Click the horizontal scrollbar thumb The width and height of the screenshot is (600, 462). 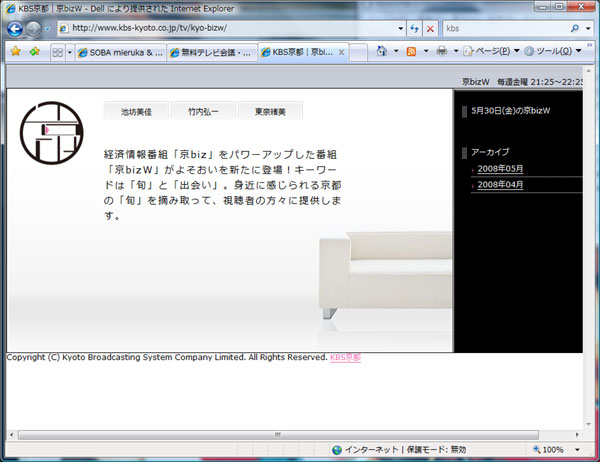pyautogui.click(x=278, y=435)
